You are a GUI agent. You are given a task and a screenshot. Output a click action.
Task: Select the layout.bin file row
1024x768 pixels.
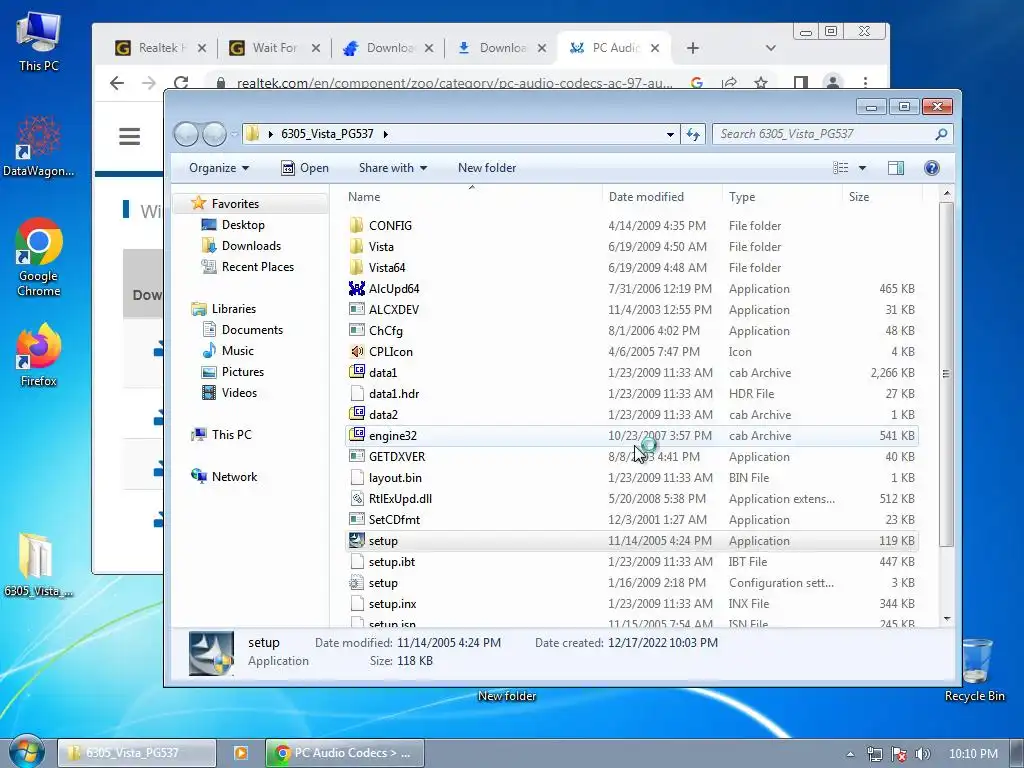coord(632,477)
